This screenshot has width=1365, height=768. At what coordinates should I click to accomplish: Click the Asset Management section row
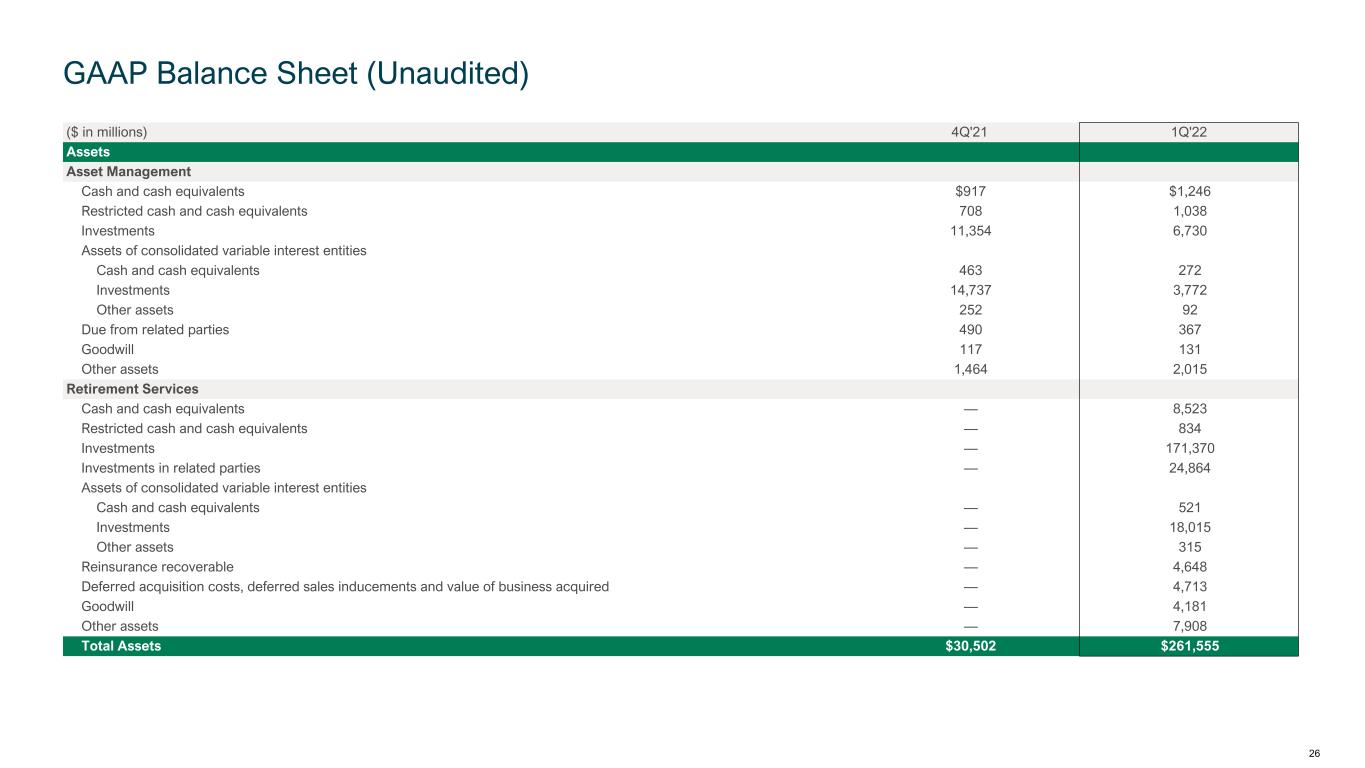[x=128, y=171]
